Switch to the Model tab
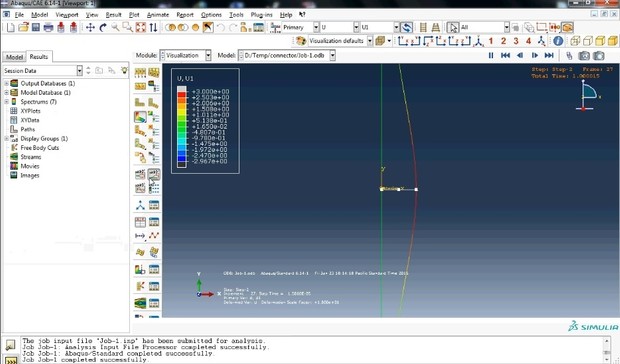 click(14, 57)
